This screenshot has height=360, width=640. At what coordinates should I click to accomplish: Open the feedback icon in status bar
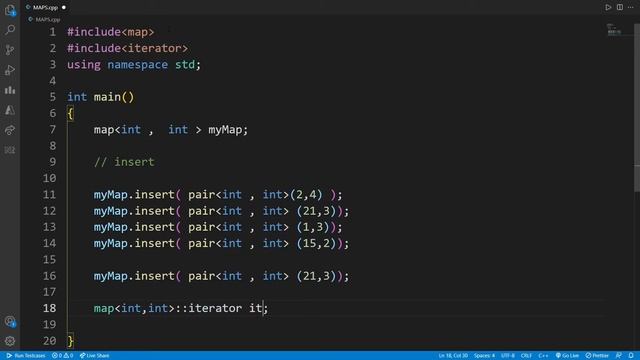tap(619, 356)
